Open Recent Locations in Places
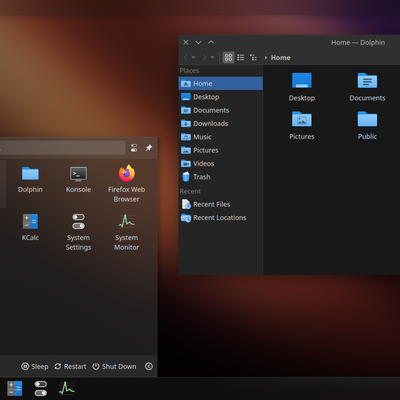 coord(221,217)
